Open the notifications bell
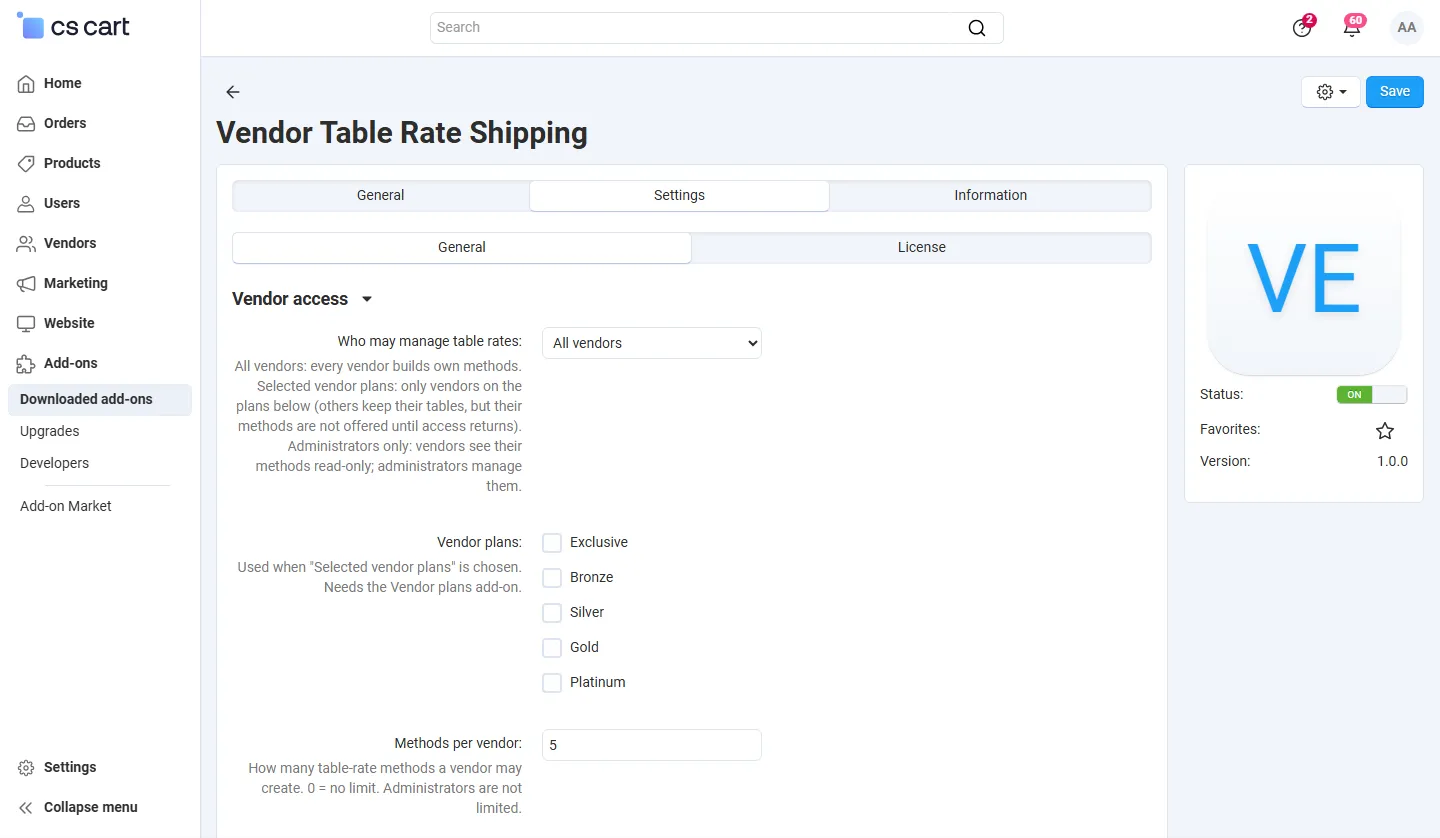Screen dimensions: 1440x838 [1352, 27]
